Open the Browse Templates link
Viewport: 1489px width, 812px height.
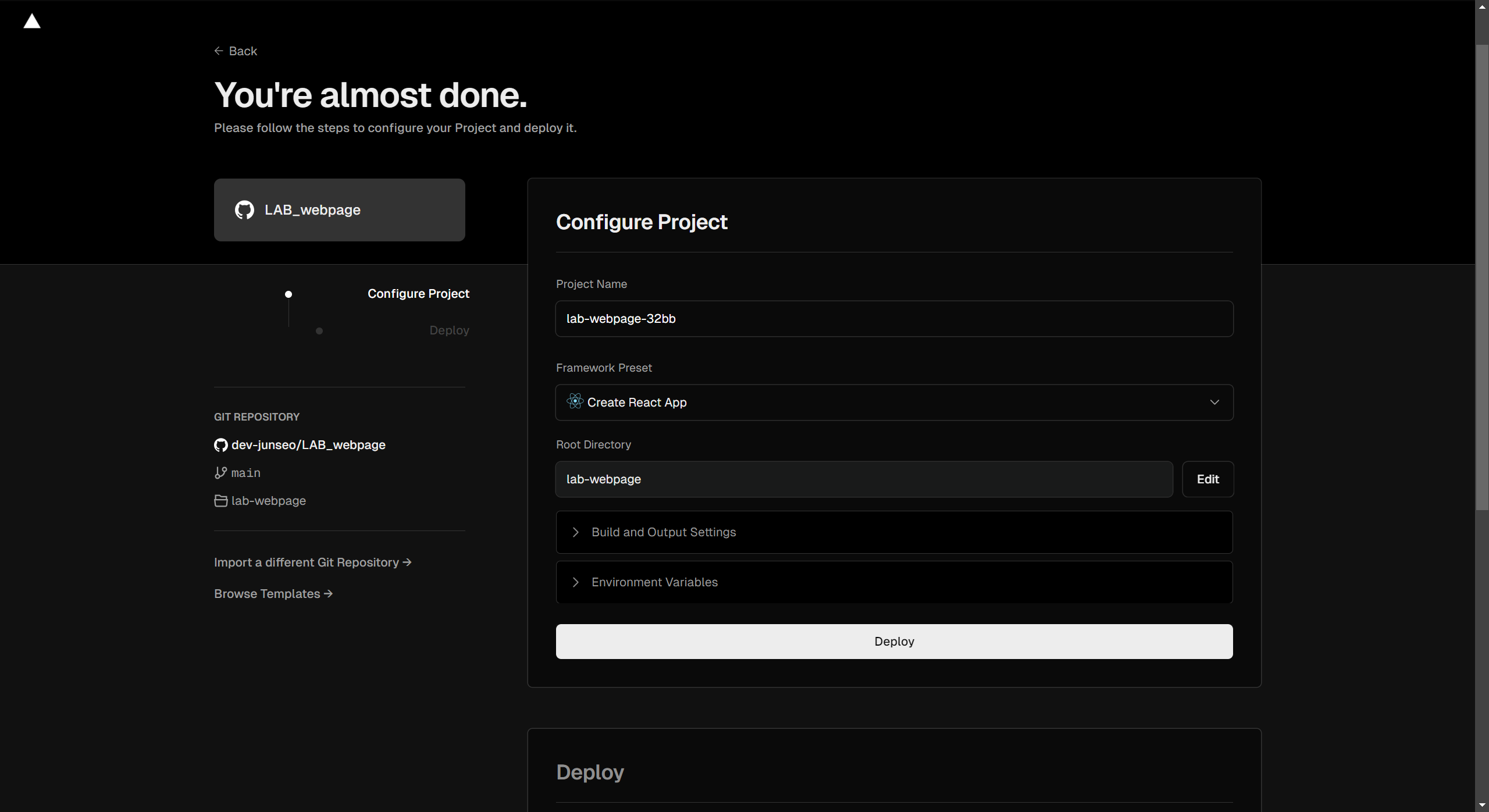[x=273, y=594]
